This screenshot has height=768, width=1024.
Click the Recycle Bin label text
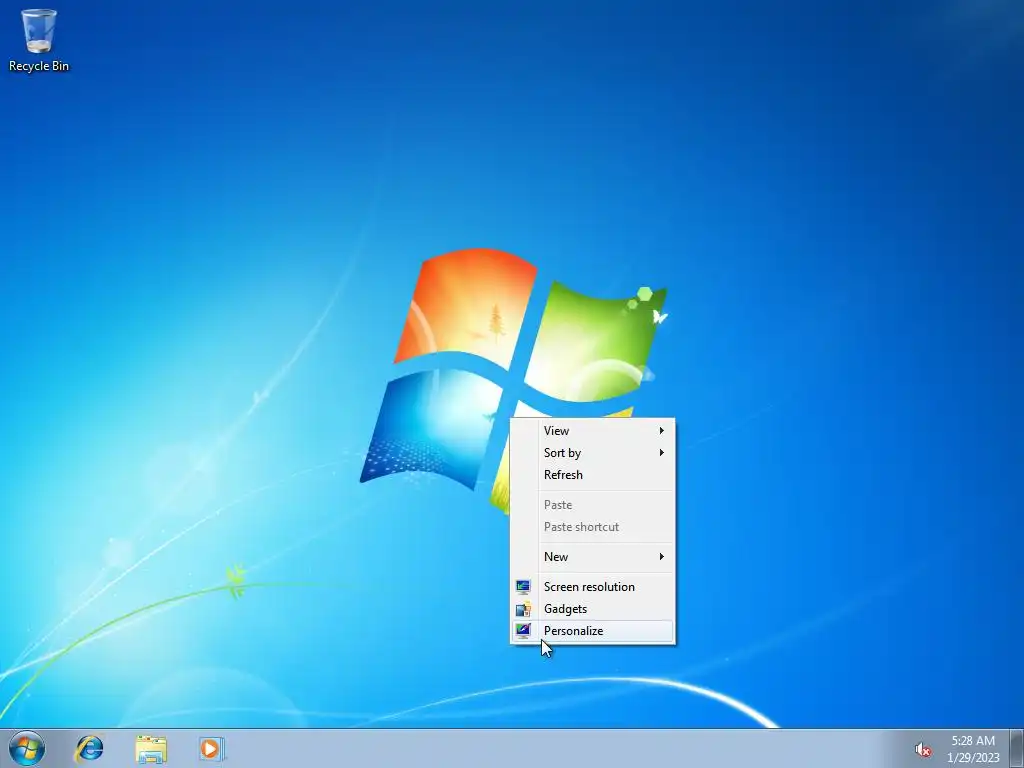pyautogui.click(x=39, y=66)
